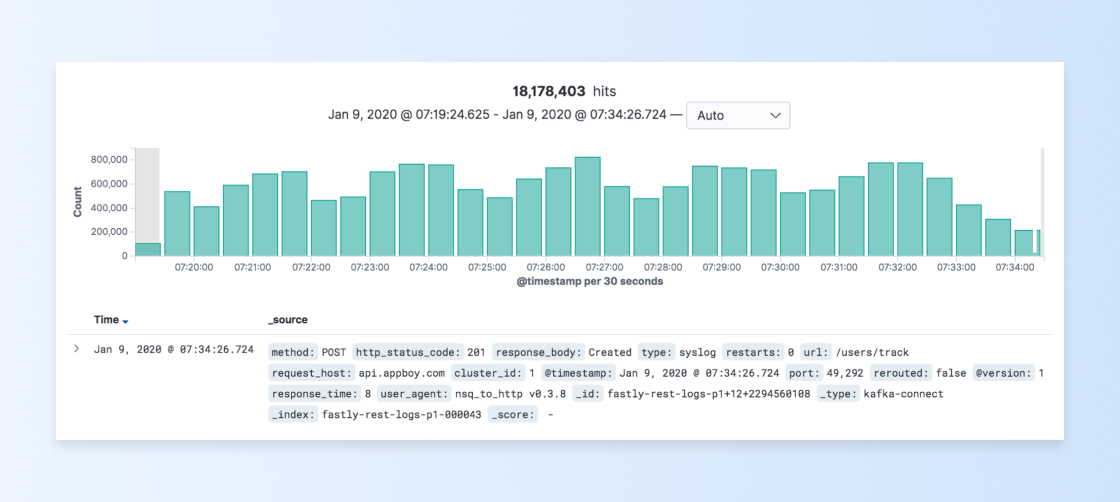The height and width of the screenshot is (502, 1120).
Task: Click the tallest histogram bar before 07:27:00
Action: pyautogui.click(x=588, y=206)
